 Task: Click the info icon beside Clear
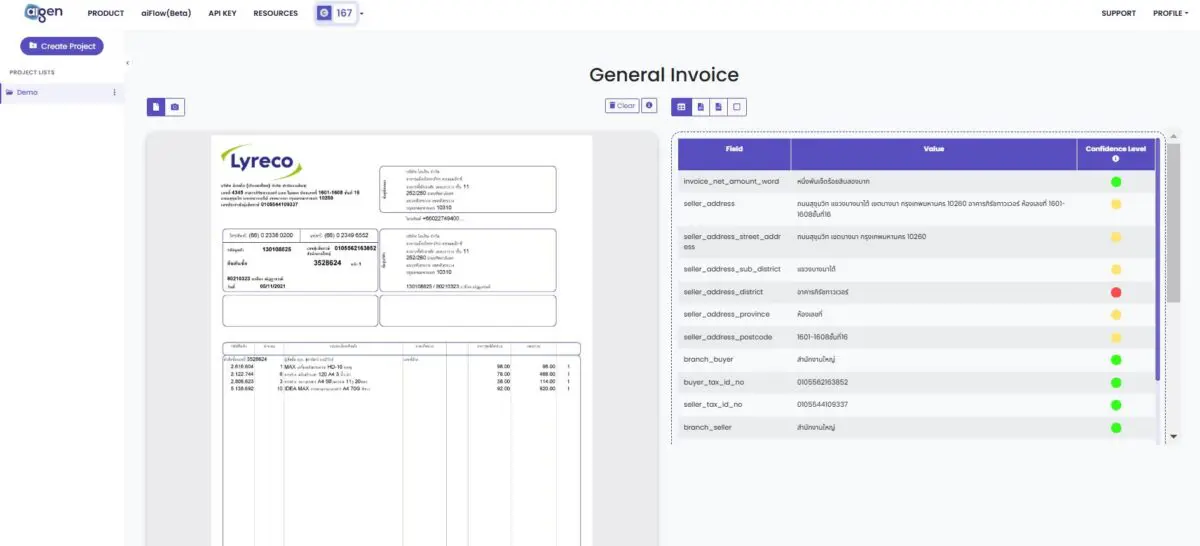click(649, 105)
